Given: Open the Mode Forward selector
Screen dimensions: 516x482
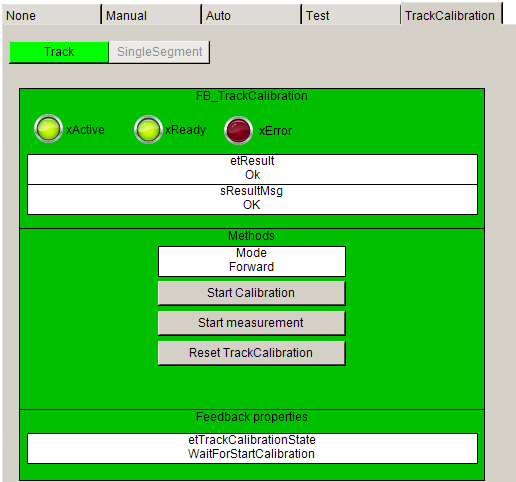Looking at the screenshot, I should (252, 261).
